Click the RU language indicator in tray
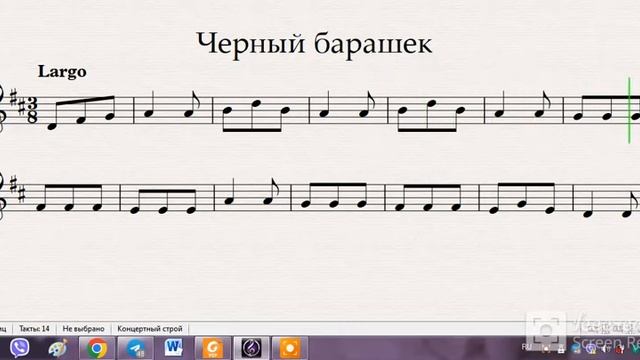 tap(526, 347)
